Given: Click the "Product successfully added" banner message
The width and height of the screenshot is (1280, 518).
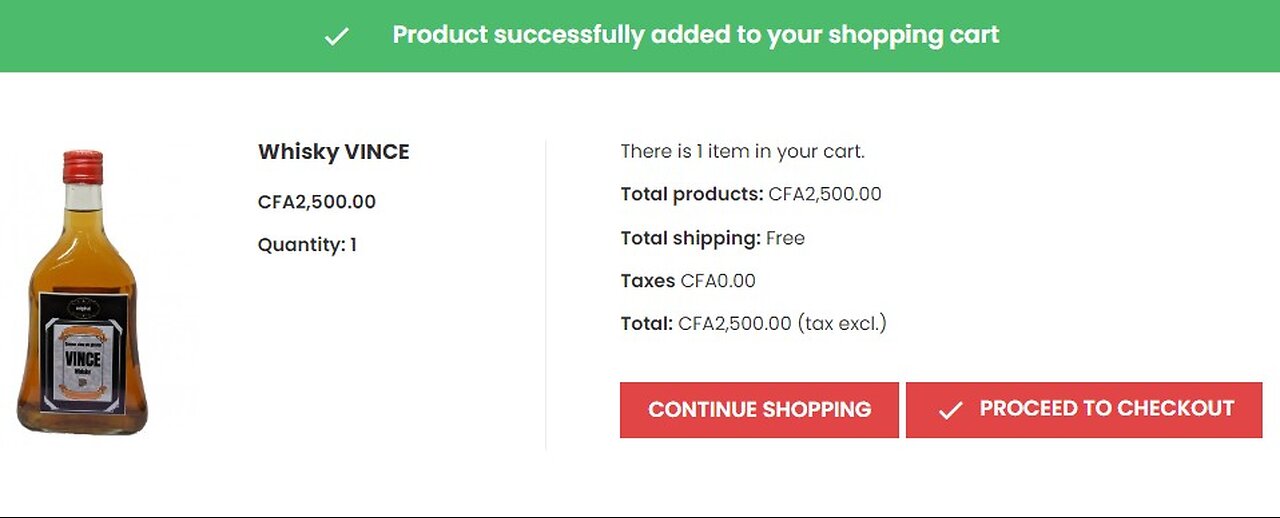Looking at the screenshot, I should (695, 35).
